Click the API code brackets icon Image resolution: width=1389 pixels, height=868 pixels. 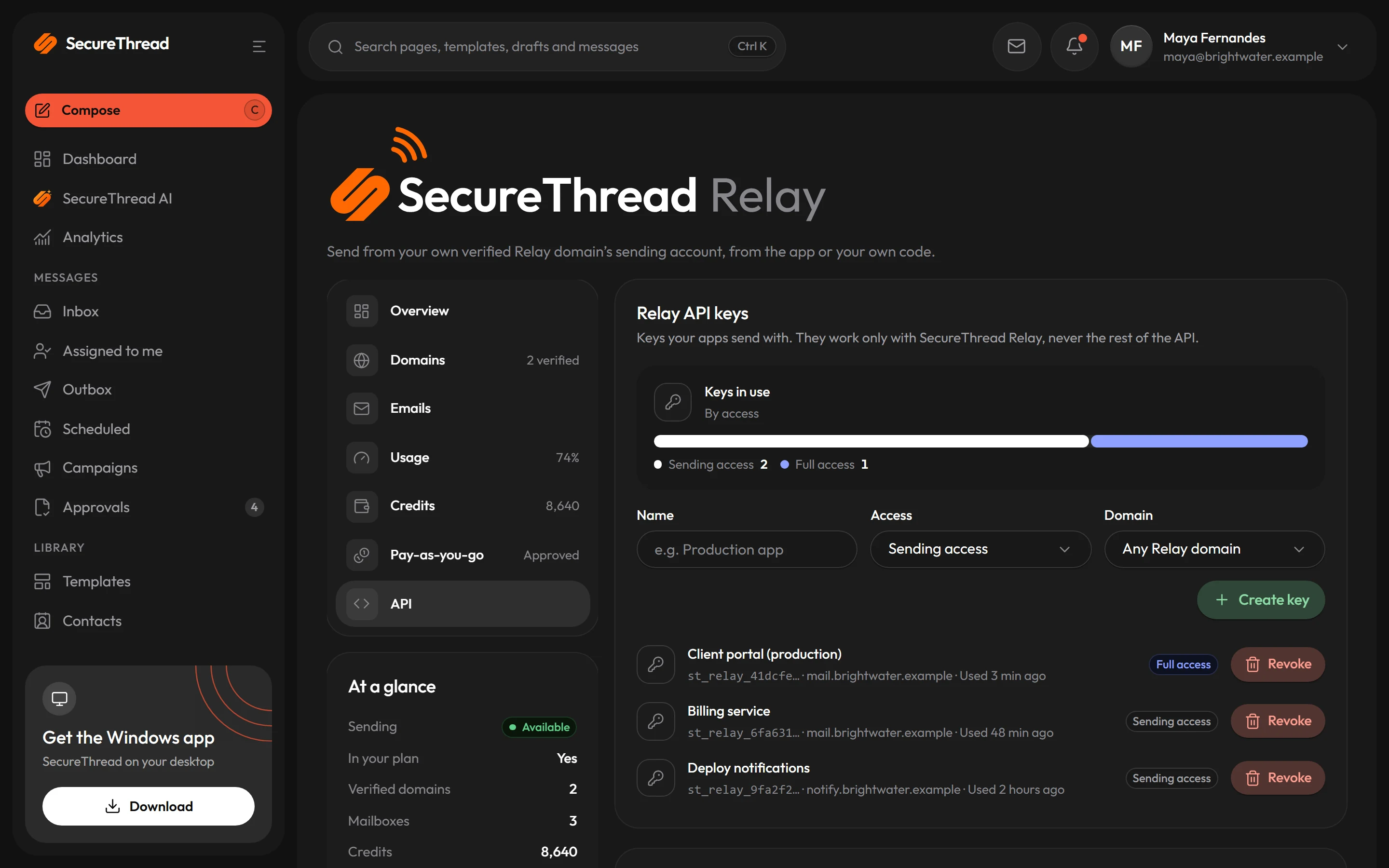[362, 603]
